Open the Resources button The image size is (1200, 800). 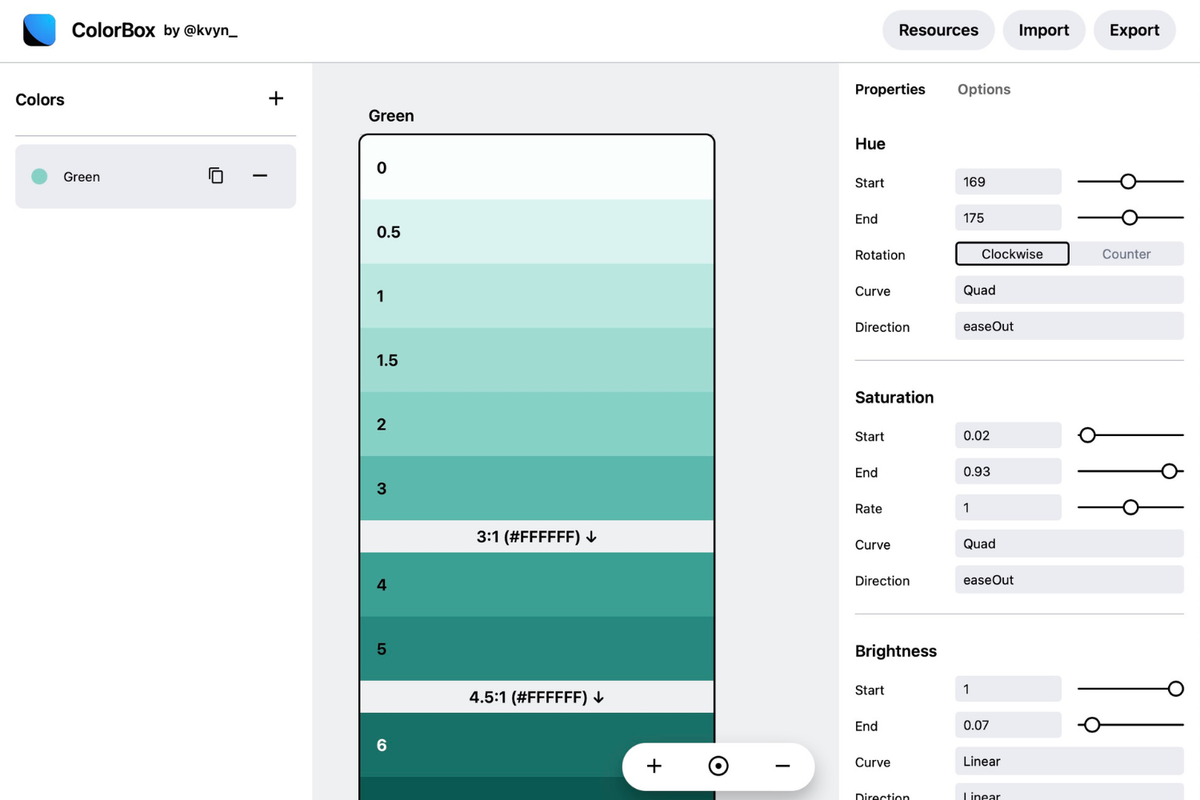click(x=938, y=30)
